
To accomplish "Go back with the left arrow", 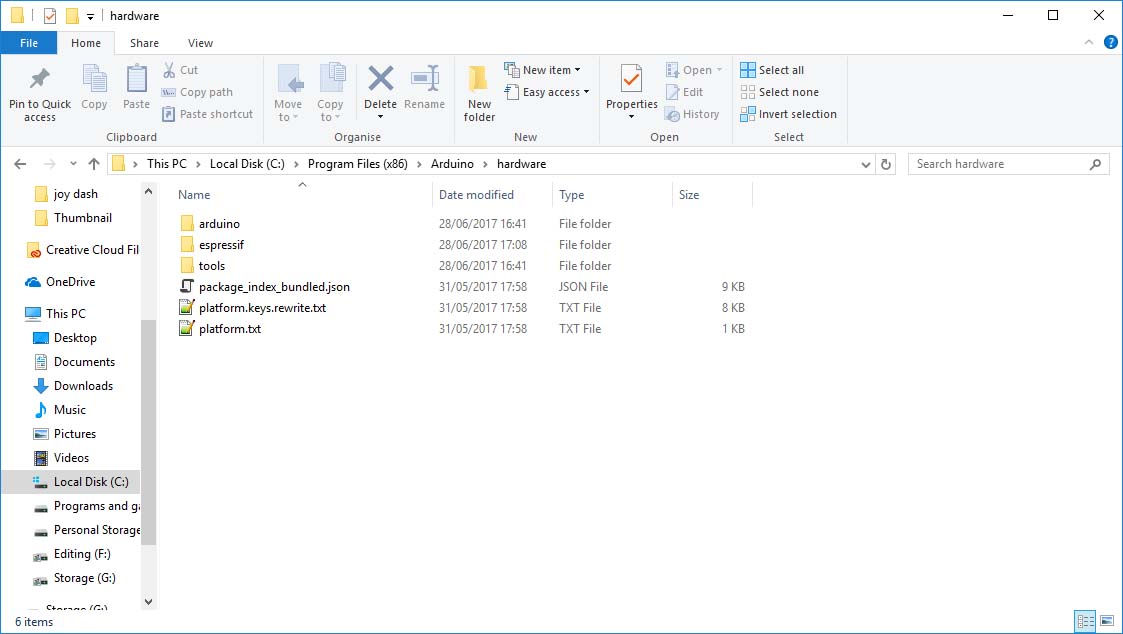I will click(x=20, y=164).
